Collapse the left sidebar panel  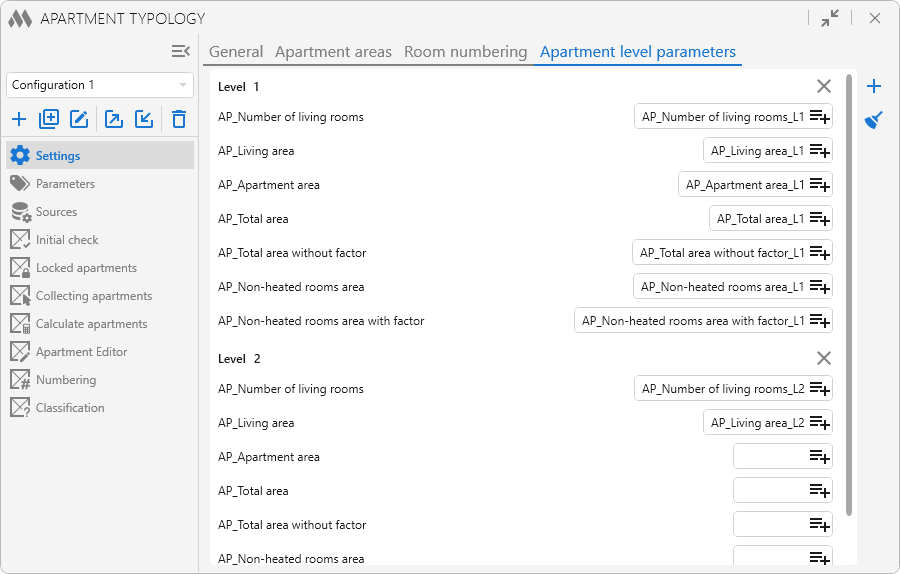(180, 51)
